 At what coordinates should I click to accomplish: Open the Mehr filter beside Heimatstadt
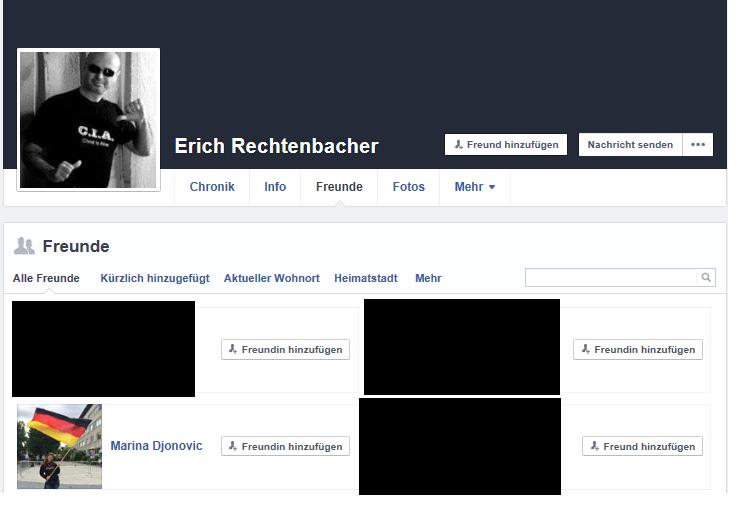point(428,279)
